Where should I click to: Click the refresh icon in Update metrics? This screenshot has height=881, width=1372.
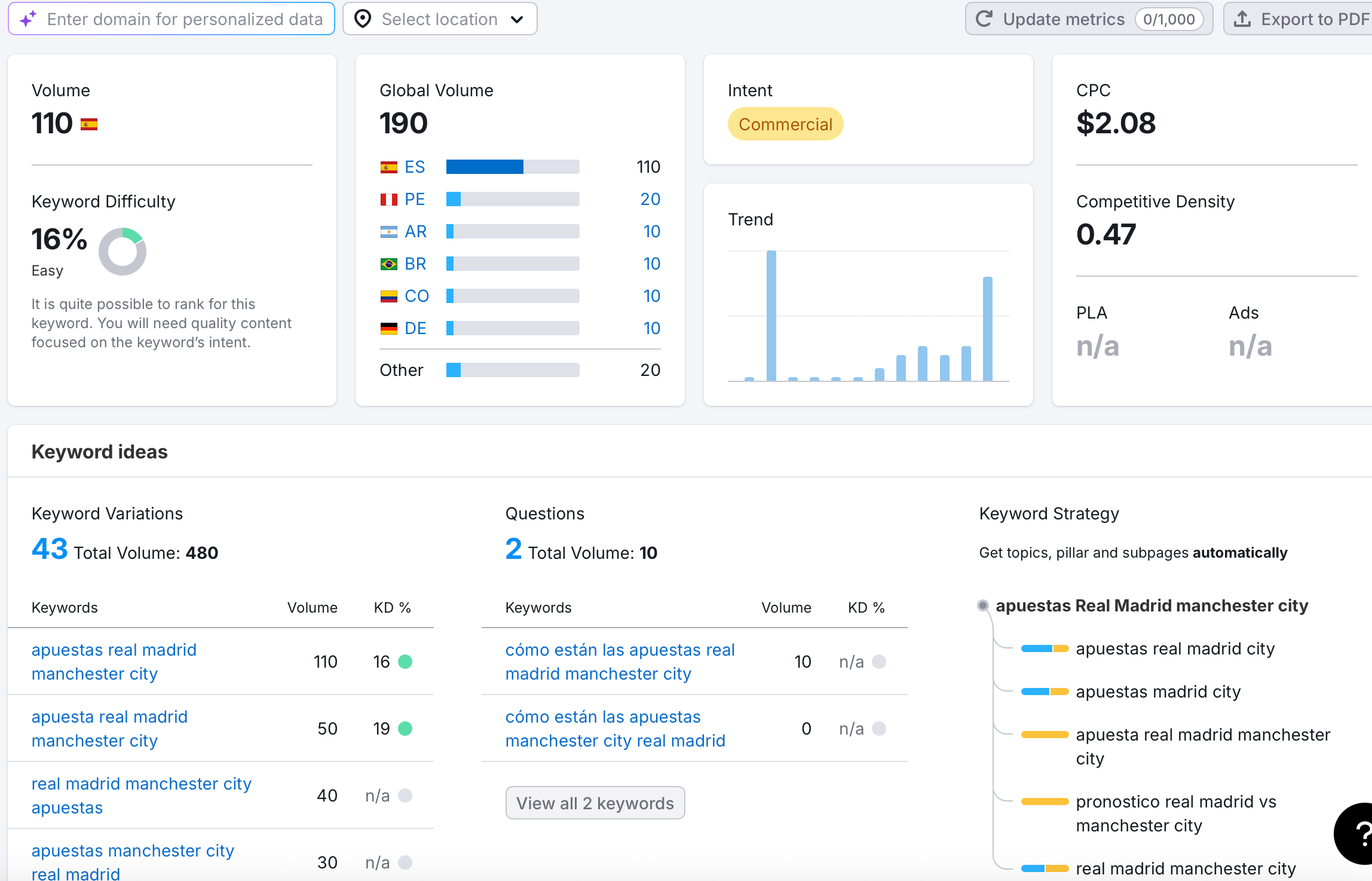(x=984, y=19)
